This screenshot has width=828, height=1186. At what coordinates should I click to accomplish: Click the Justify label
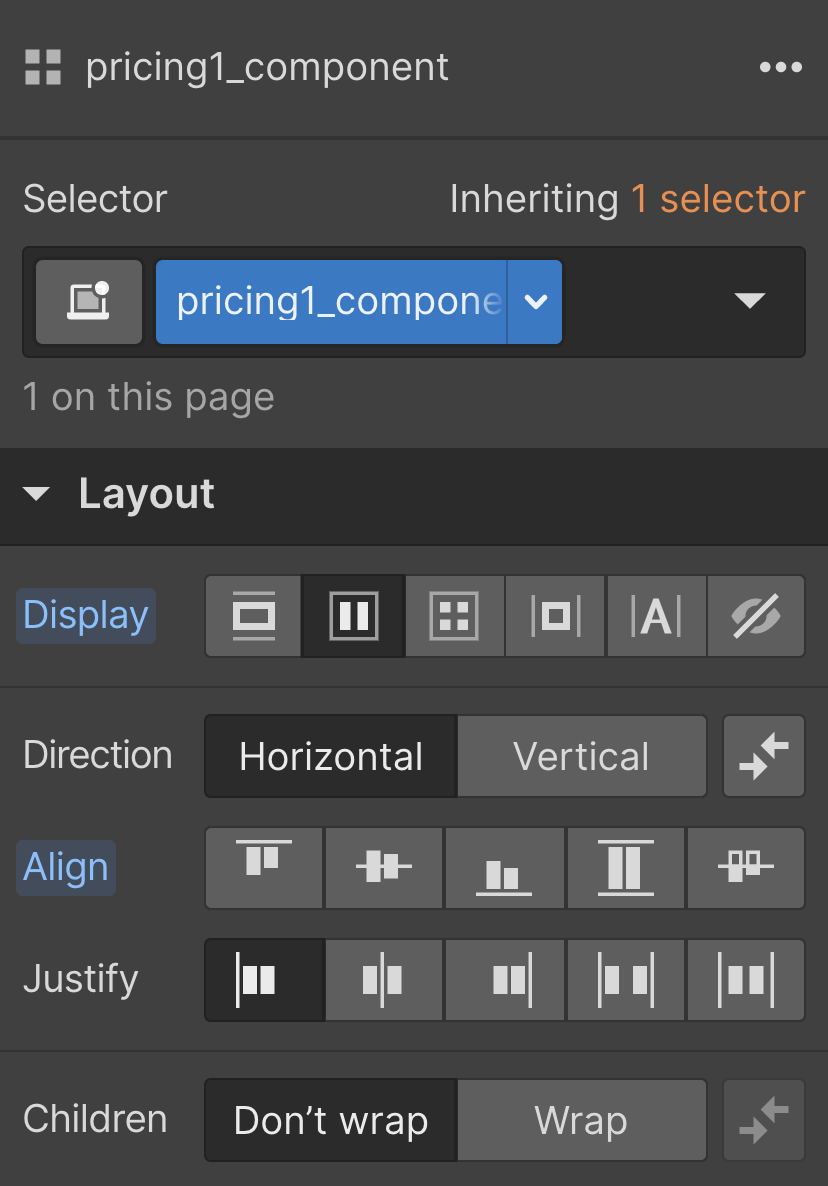(x=81, y=979)
